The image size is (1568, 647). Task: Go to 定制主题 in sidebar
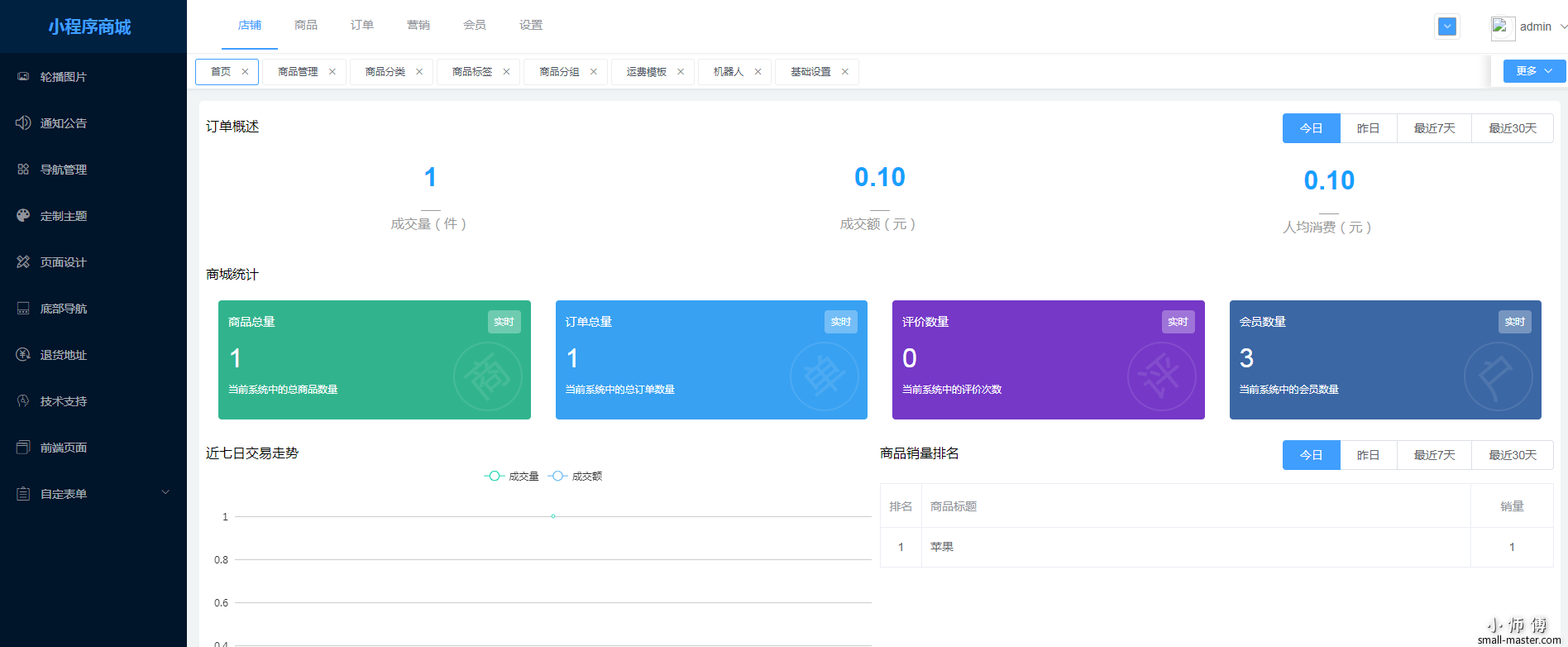[x=93, y=216]
